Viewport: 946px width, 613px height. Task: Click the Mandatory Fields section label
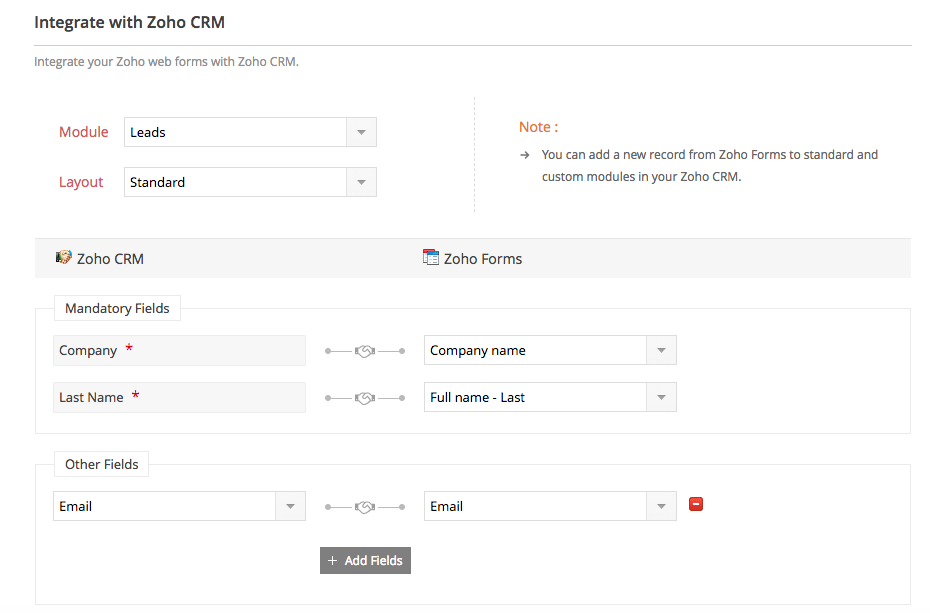pyautogui.click(x=117, y=308)
